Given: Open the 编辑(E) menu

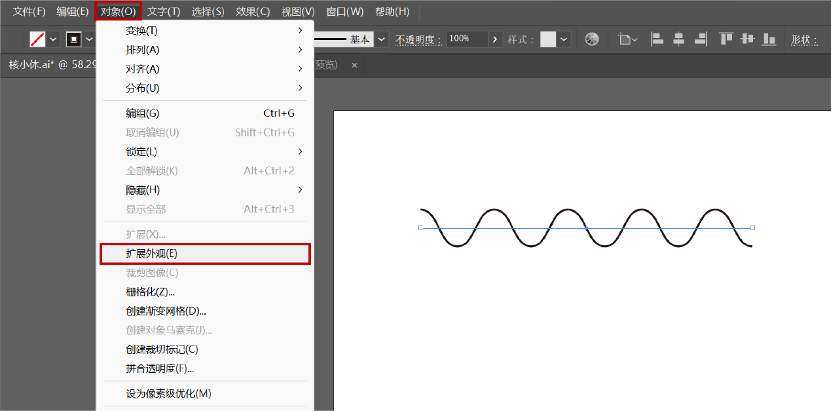Looking at the screenshot, I should (73, 11).
